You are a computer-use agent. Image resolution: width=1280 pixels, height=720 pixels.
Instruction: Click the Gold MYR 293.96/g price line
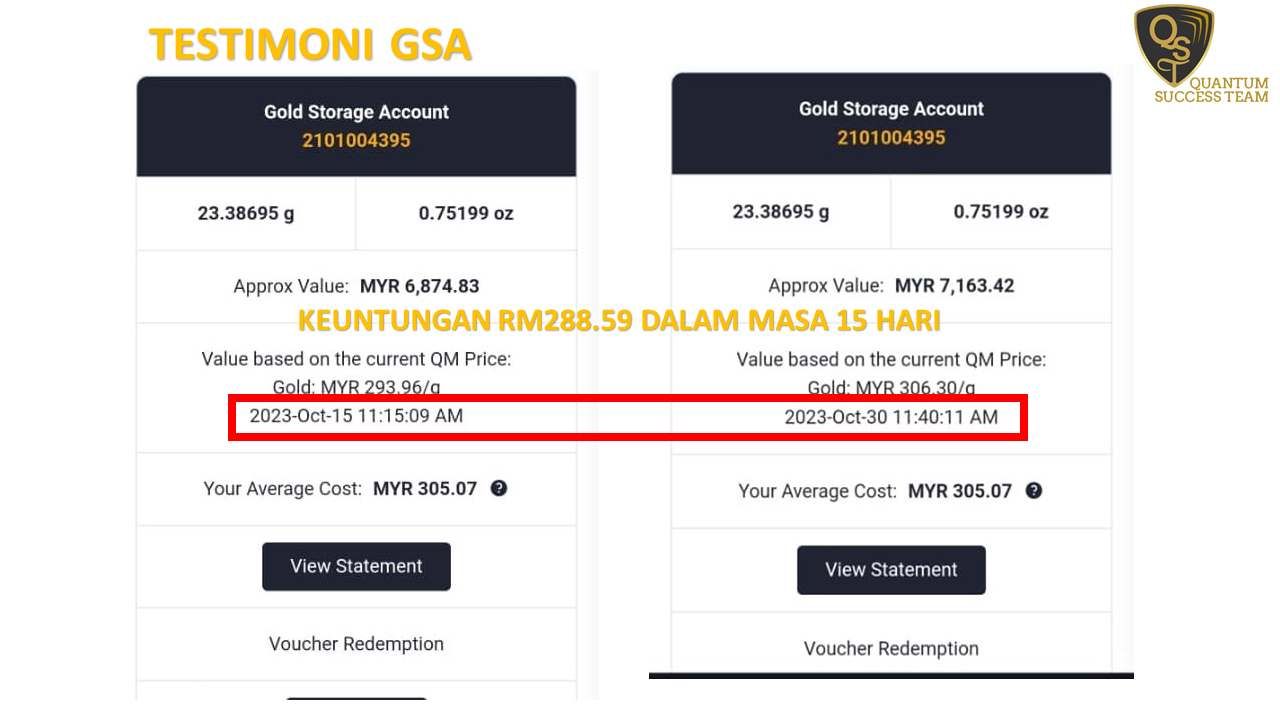(356, 386)
